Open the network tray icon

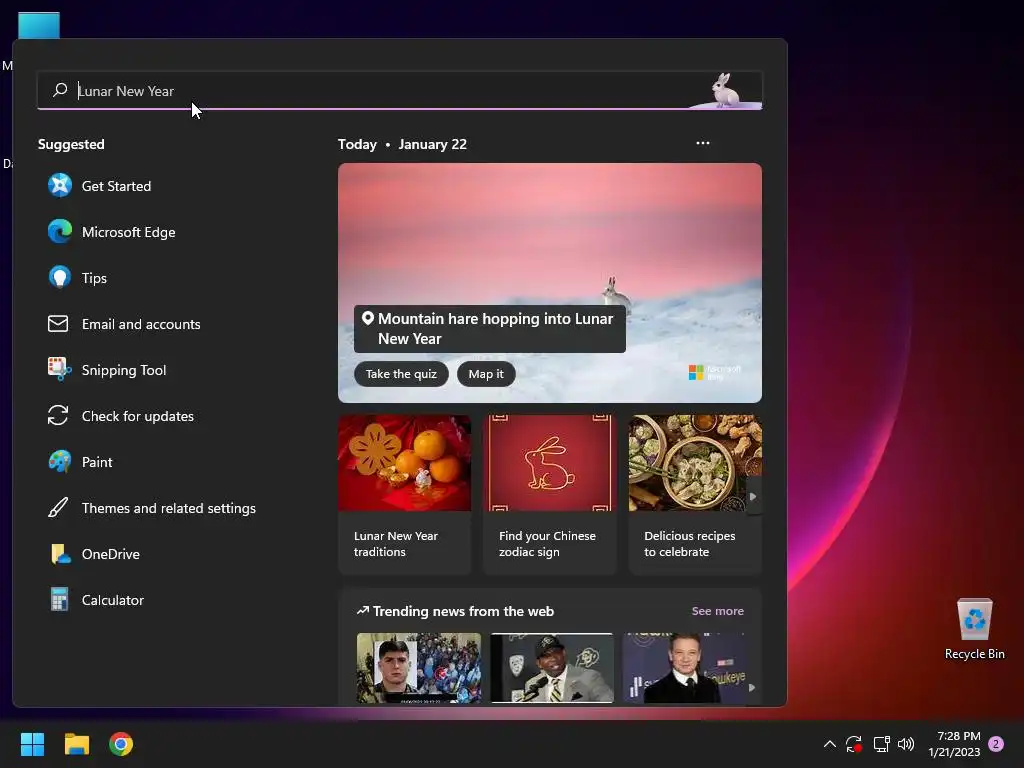pos(882,744)
